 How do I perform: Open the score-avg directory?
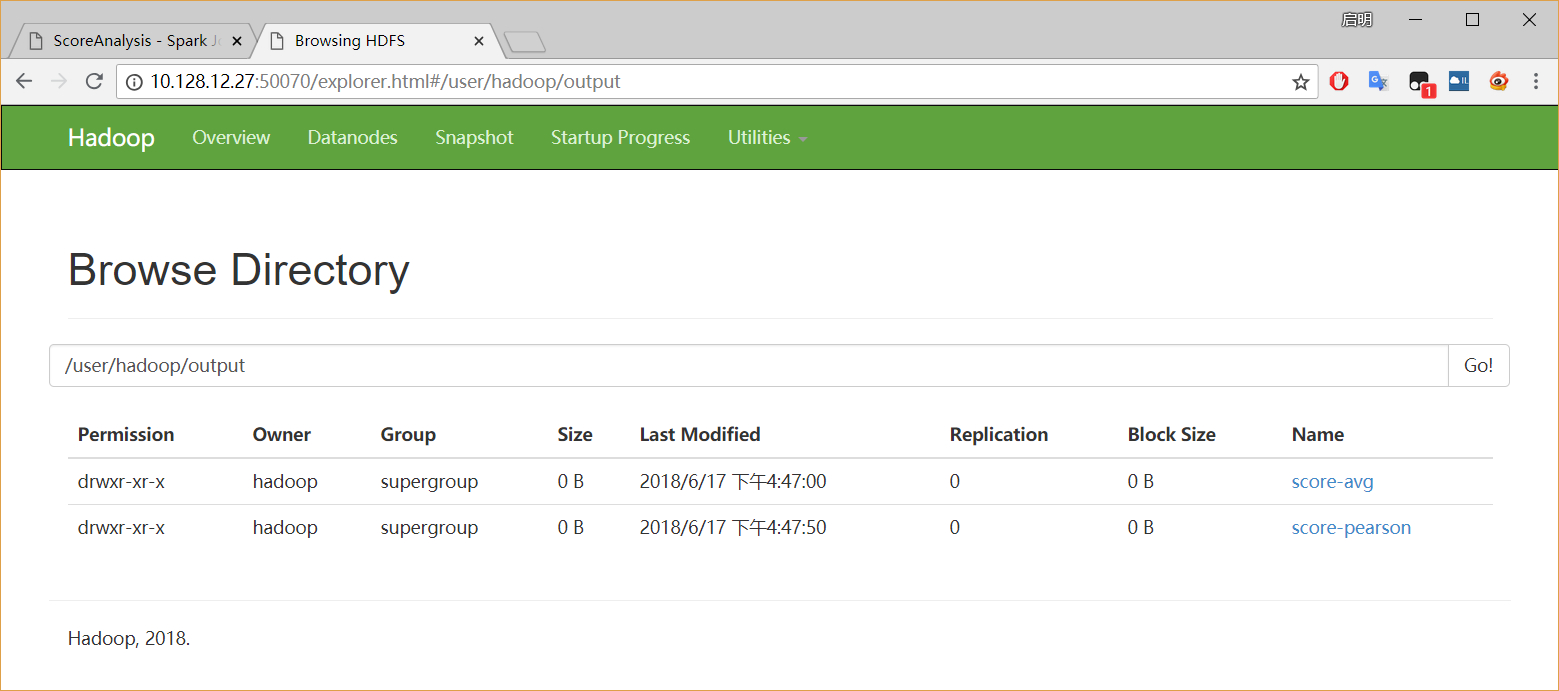tap(1332, 481)
